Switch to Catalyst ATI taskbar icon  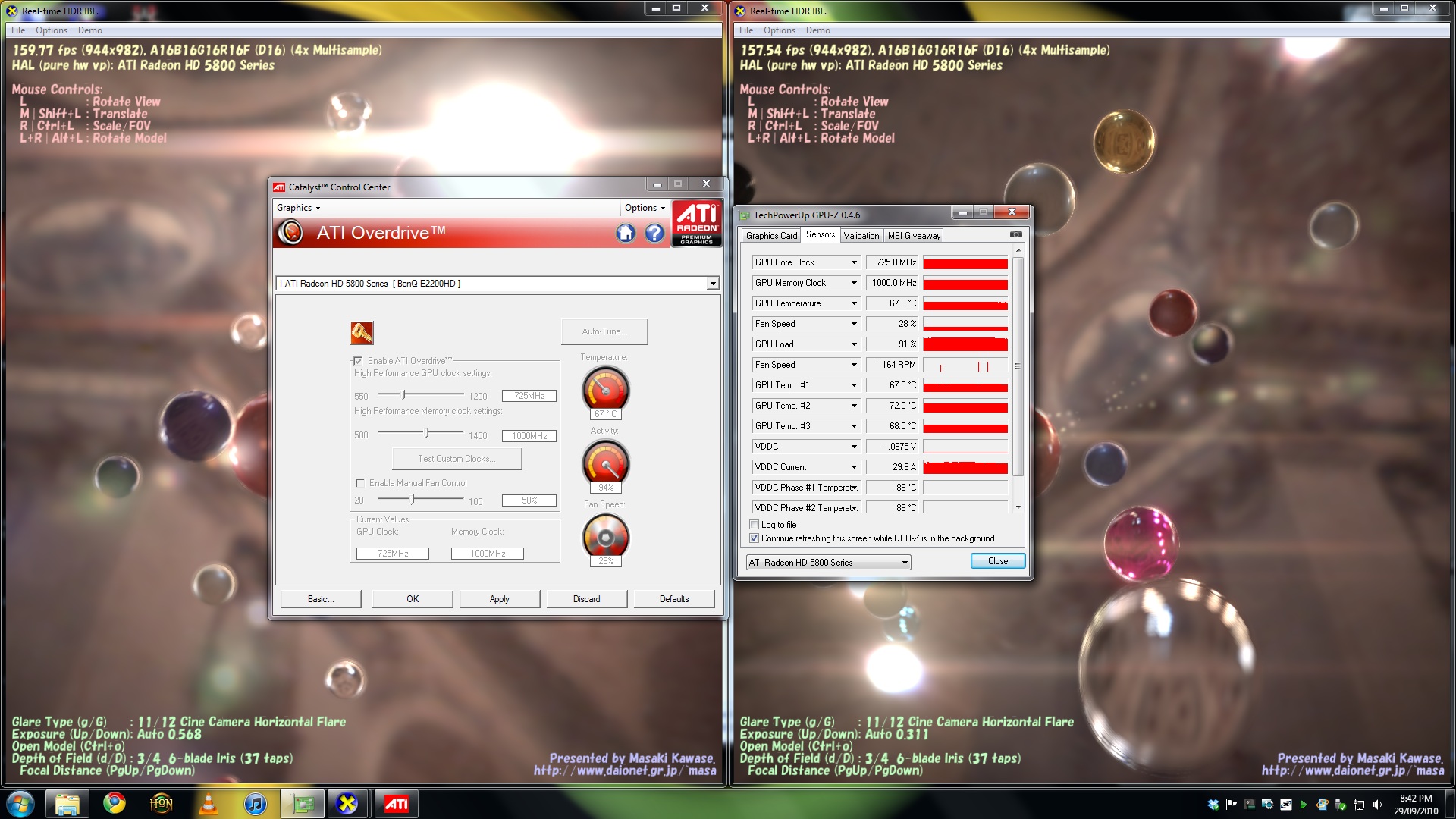pyautogui.click(x=396, y=804)
